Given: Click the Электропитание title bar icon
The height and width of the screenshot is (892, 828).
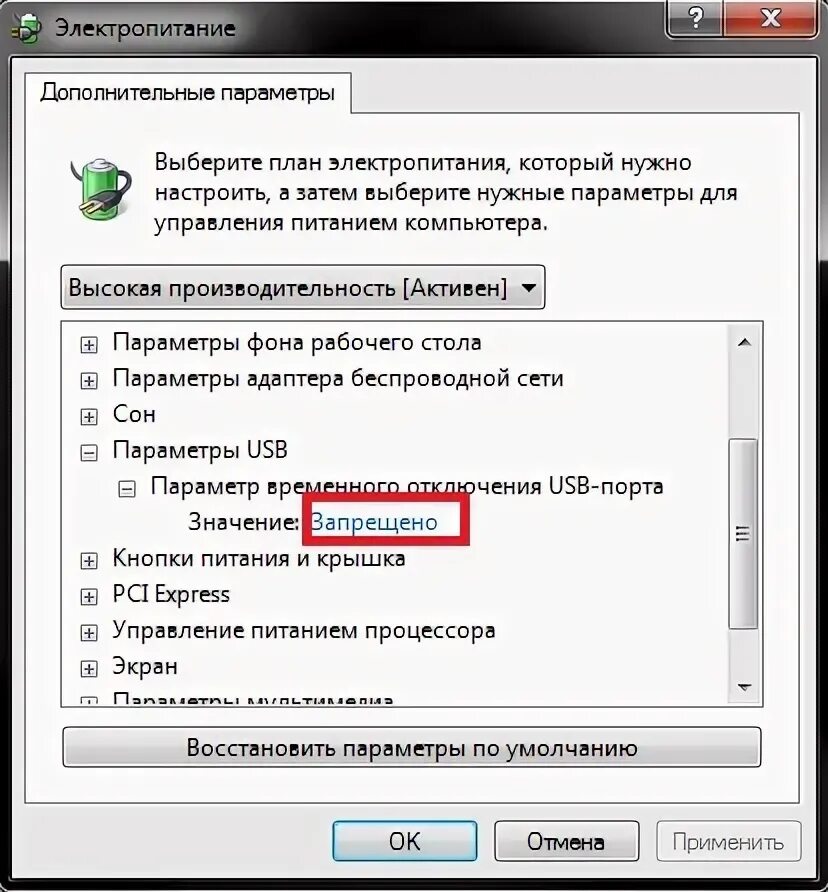Looking at the screenshot, I should click(x=26, y=28).
